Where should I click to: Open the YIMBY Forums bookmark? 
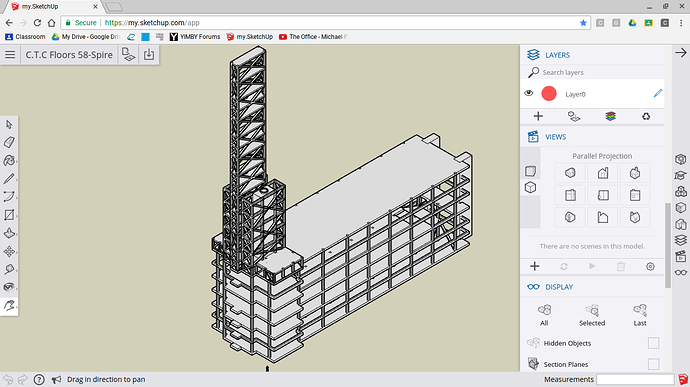195,37
